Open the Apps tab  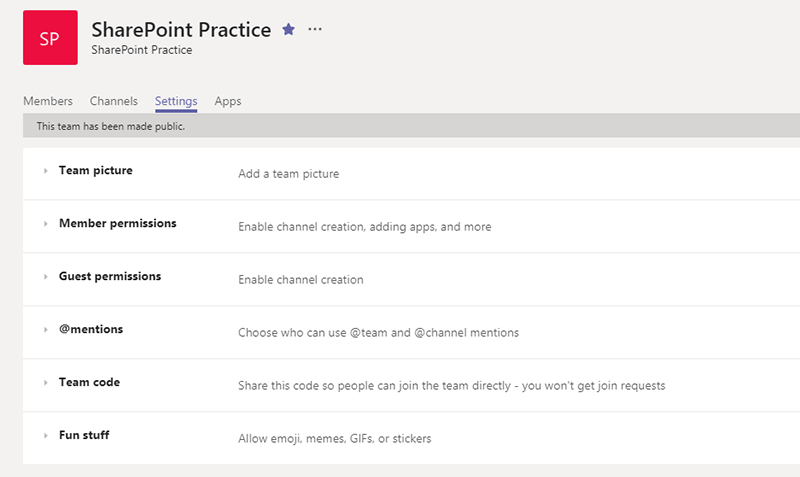tap(228, 101)
